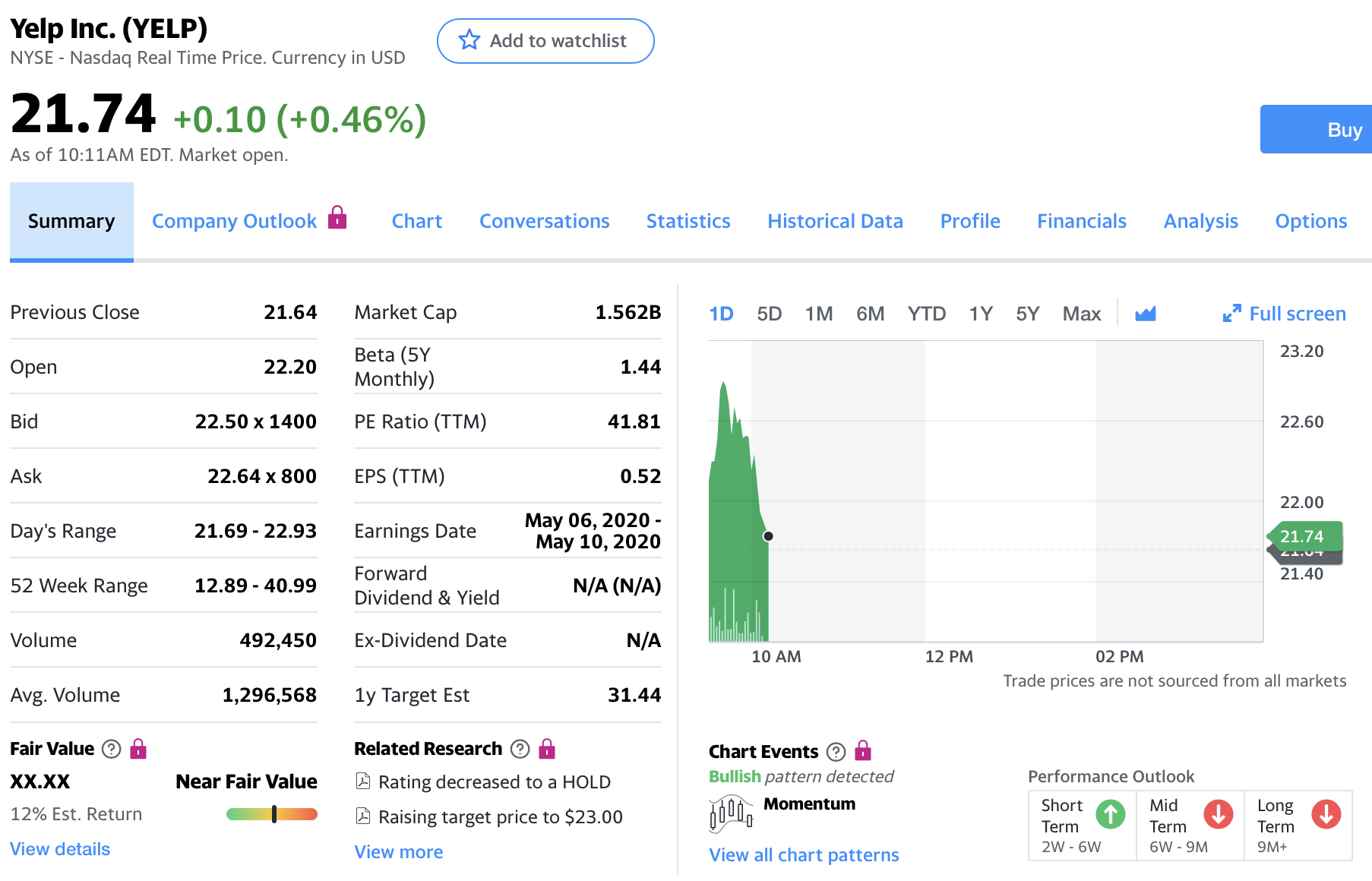Expand chart with Full screen
The width and height of the screenshot is (1372, 881).
[x=1285, y=314]
